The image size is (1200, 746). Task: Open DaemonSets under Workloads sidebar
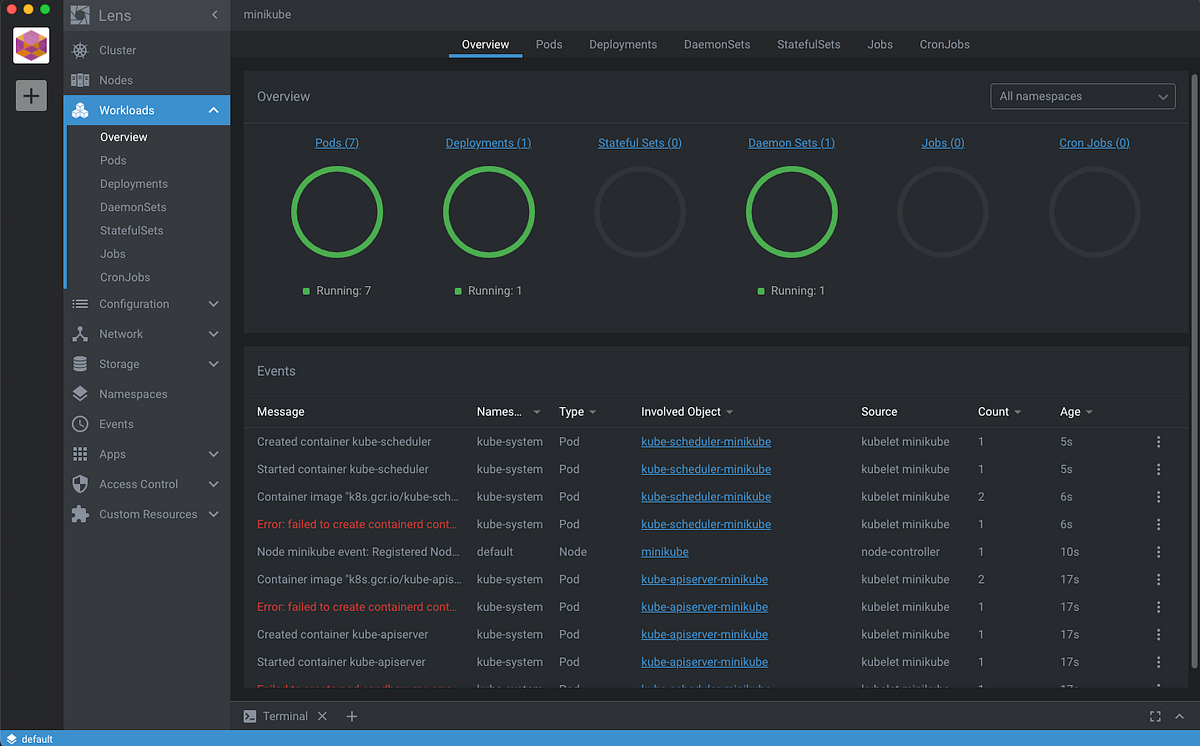[133, 207]
